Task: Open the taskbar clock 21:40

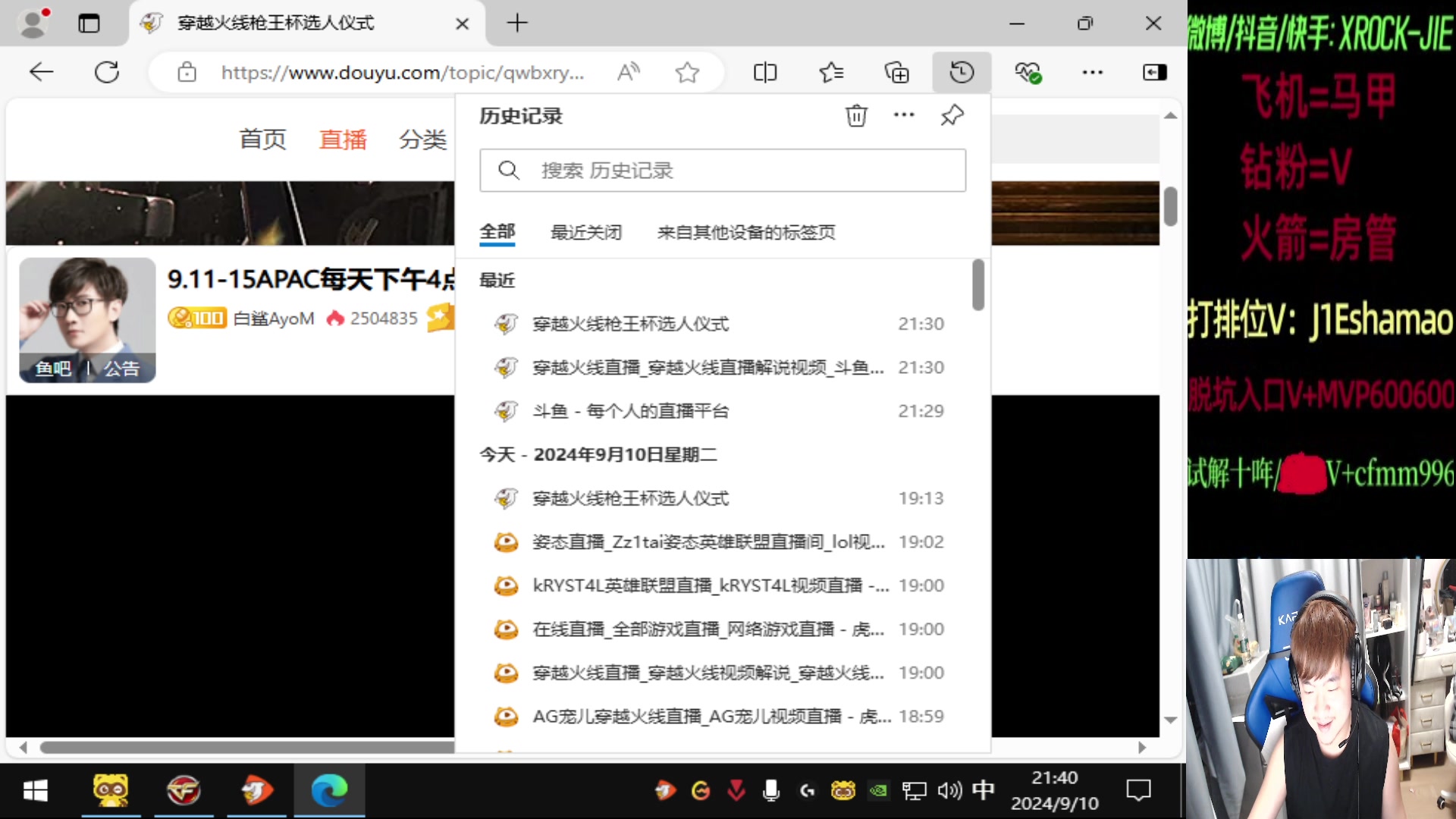Action: 1055,790
